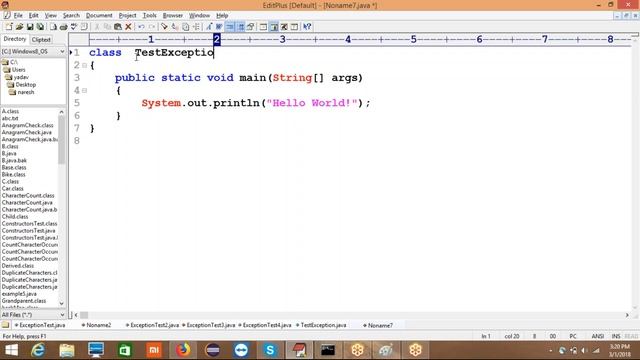
Task: Switch to the ExceptionTest2.java document tab
Action: click(x=152, y=325)
